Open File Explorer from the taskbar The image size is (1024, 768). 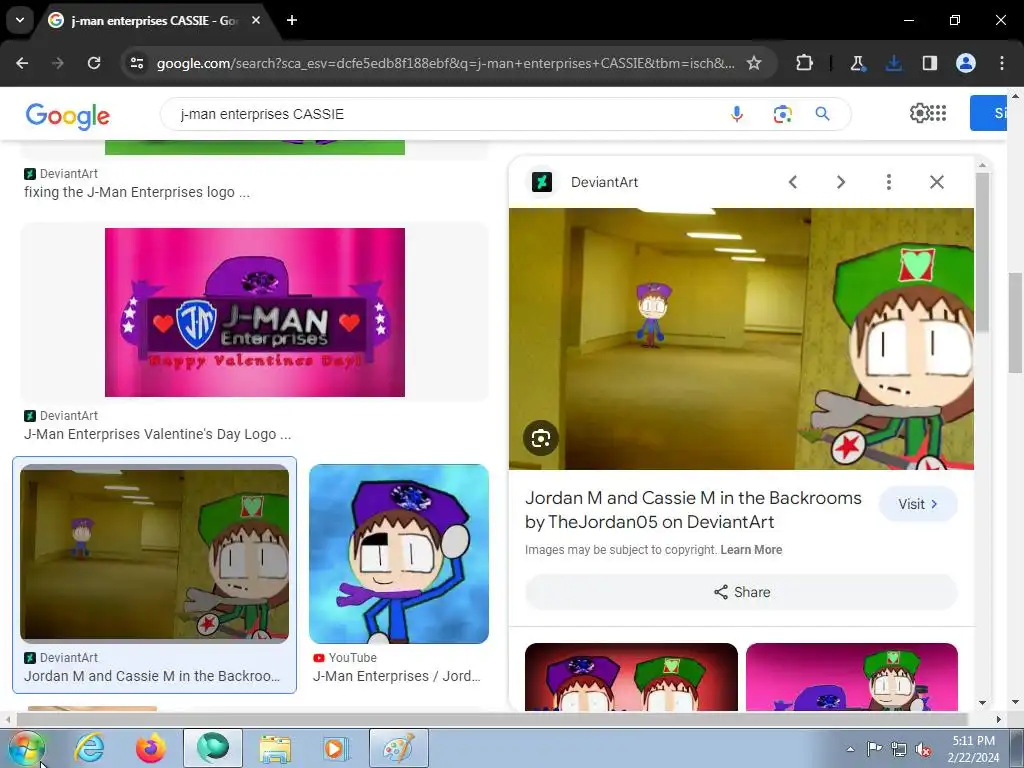[x=274, y=748]
